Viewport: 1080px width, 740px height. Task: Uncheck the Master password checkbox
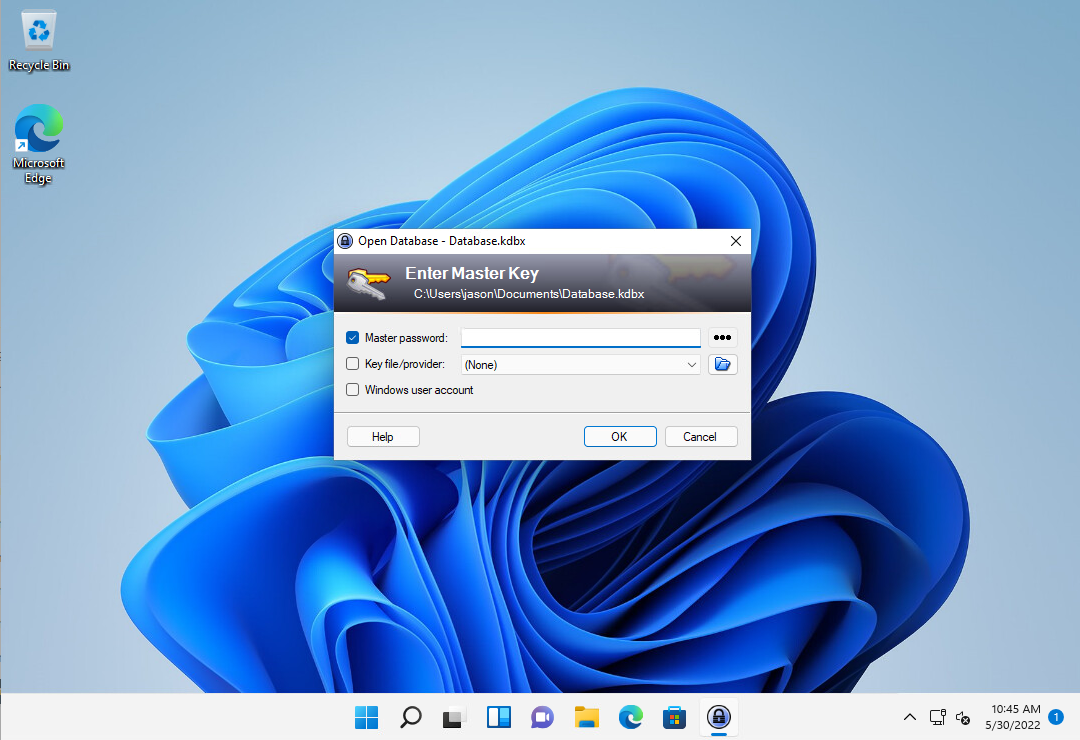pyautogui.click(x=352, y=338)
